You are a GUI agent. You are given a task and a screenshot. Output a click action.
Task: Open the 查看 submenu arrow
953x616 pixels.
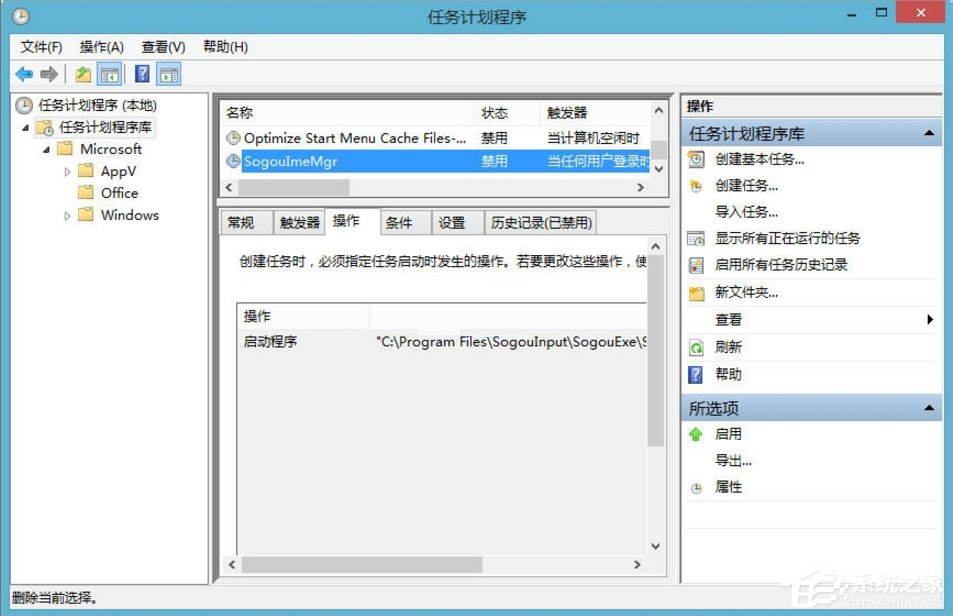[x=928, y=319]
